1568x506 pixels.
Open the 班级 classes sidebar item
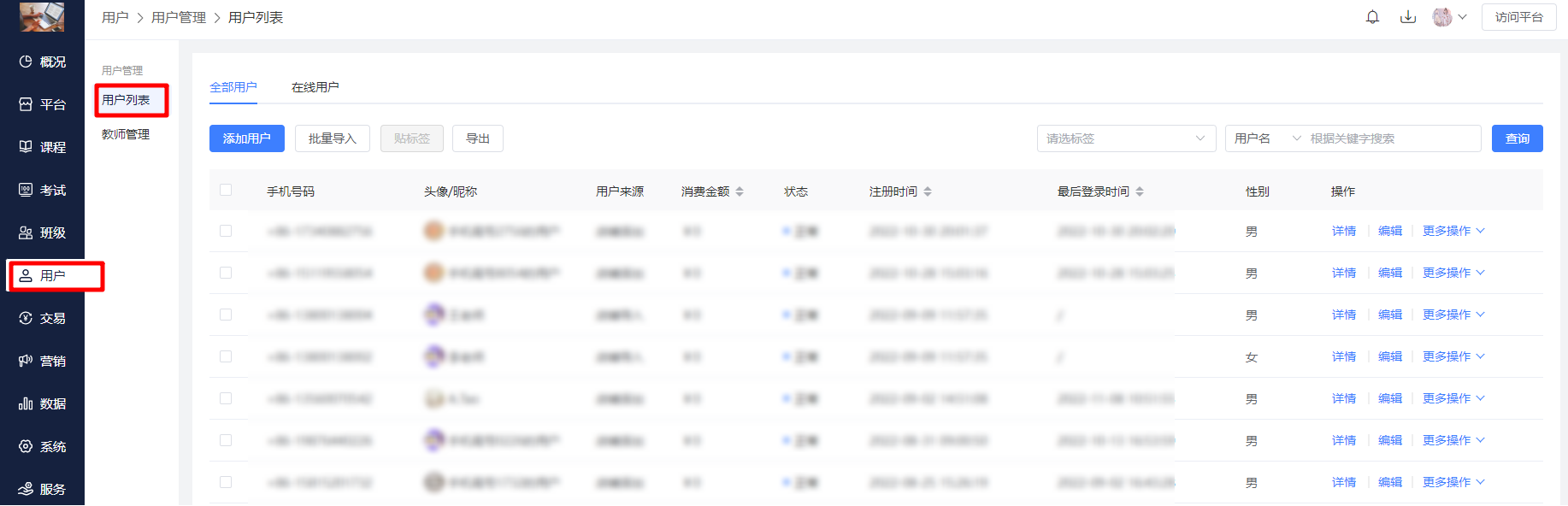tap(42, 232)
